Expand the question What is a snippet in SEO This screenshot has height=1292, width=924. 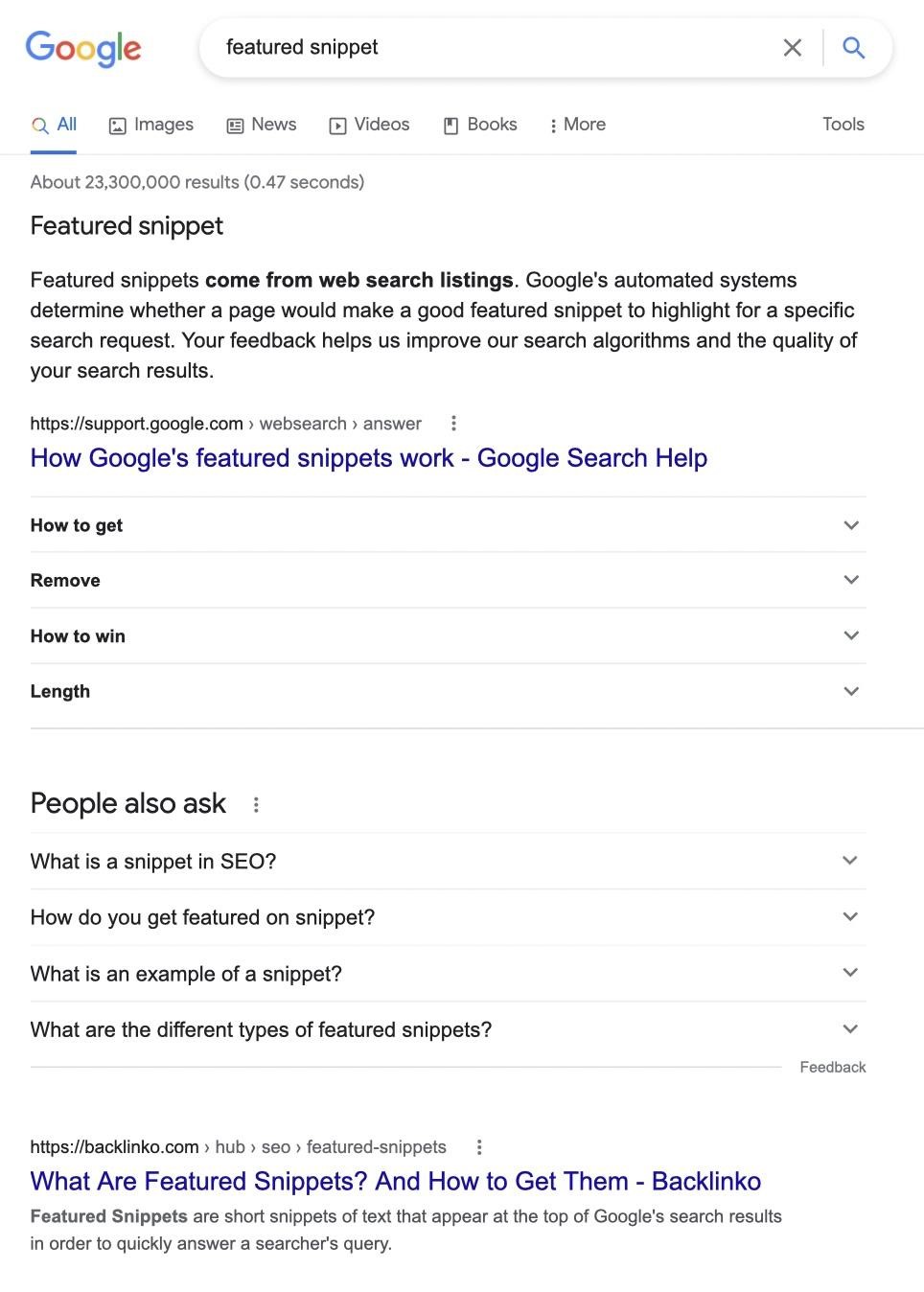point(849,861)
